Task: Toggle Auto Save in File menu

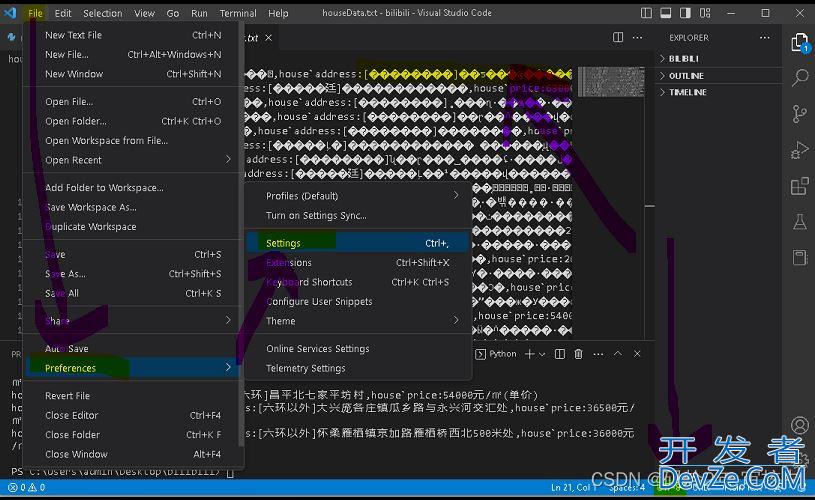Action: tap(133, 349)
